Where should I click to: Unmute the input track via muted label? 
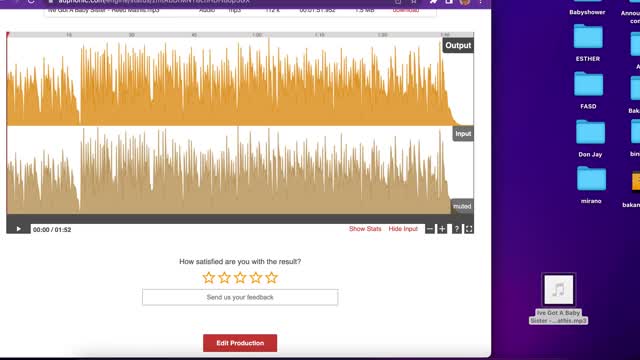[x=462, y=207]
